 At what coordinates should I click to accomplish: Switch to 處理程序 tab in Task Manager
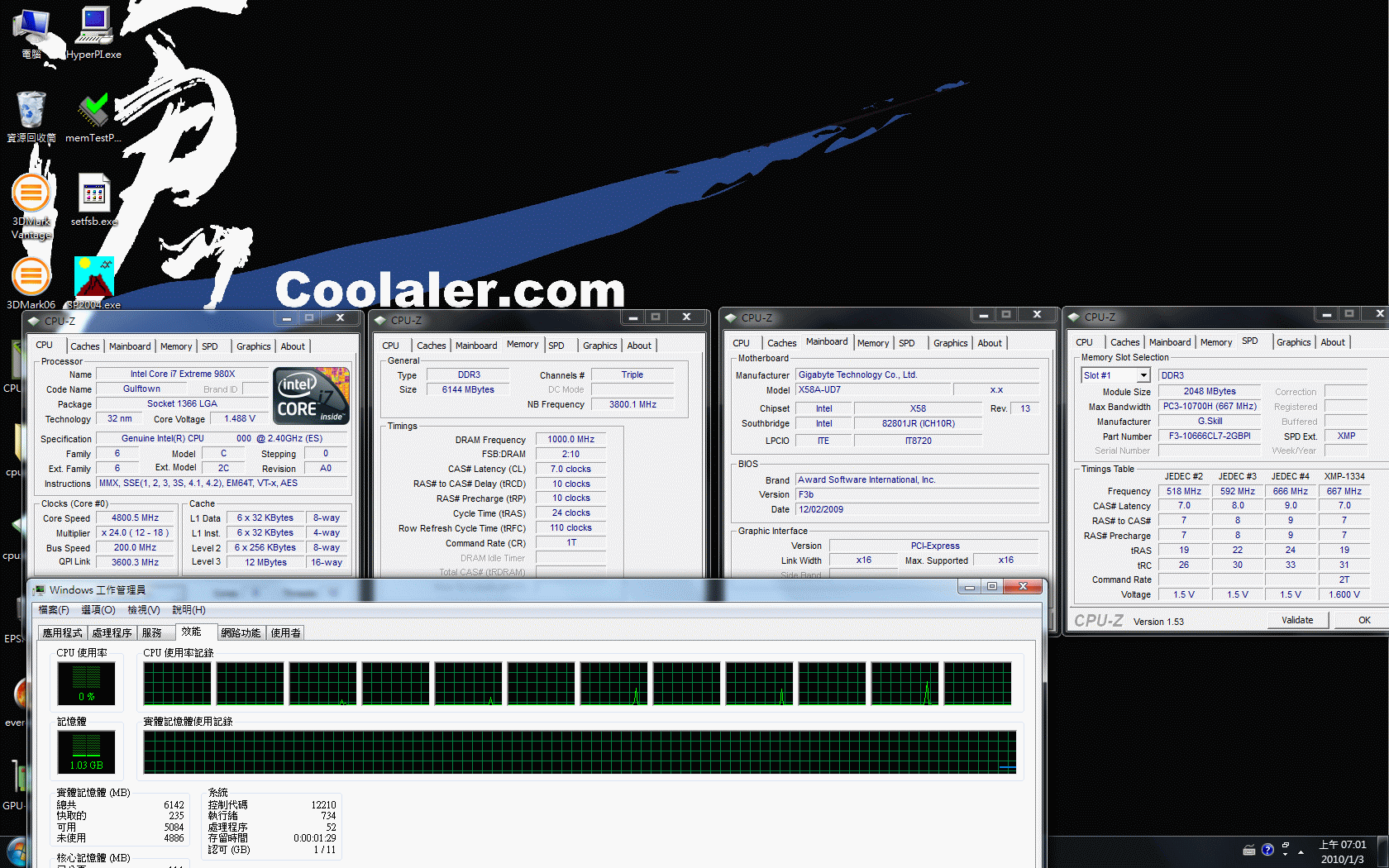pos(112,633)
